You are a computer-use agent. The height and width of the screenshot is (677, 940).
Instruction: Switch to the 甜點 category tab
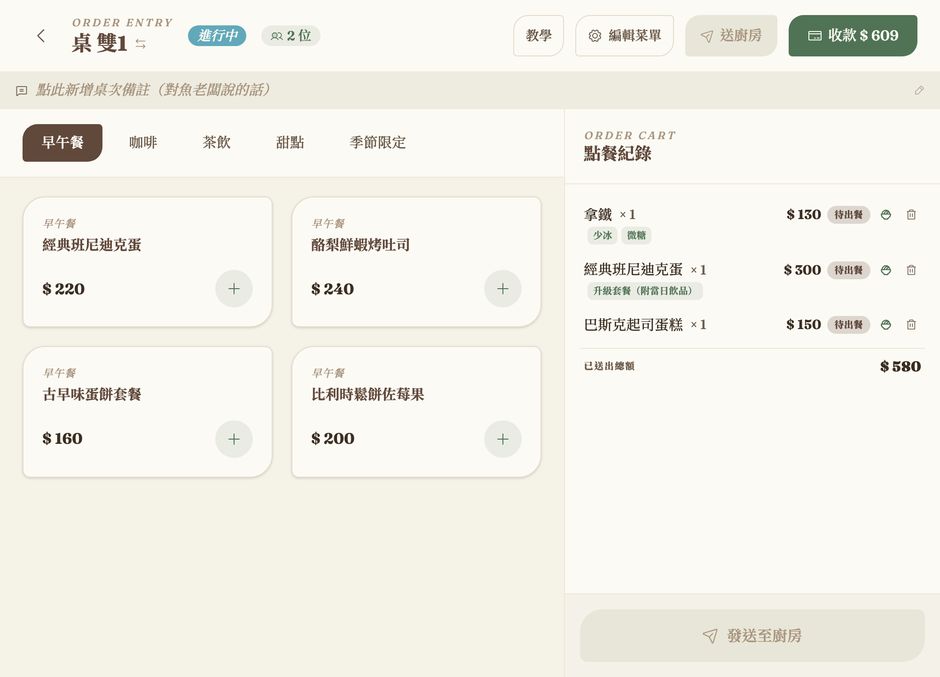pos(290,143)
